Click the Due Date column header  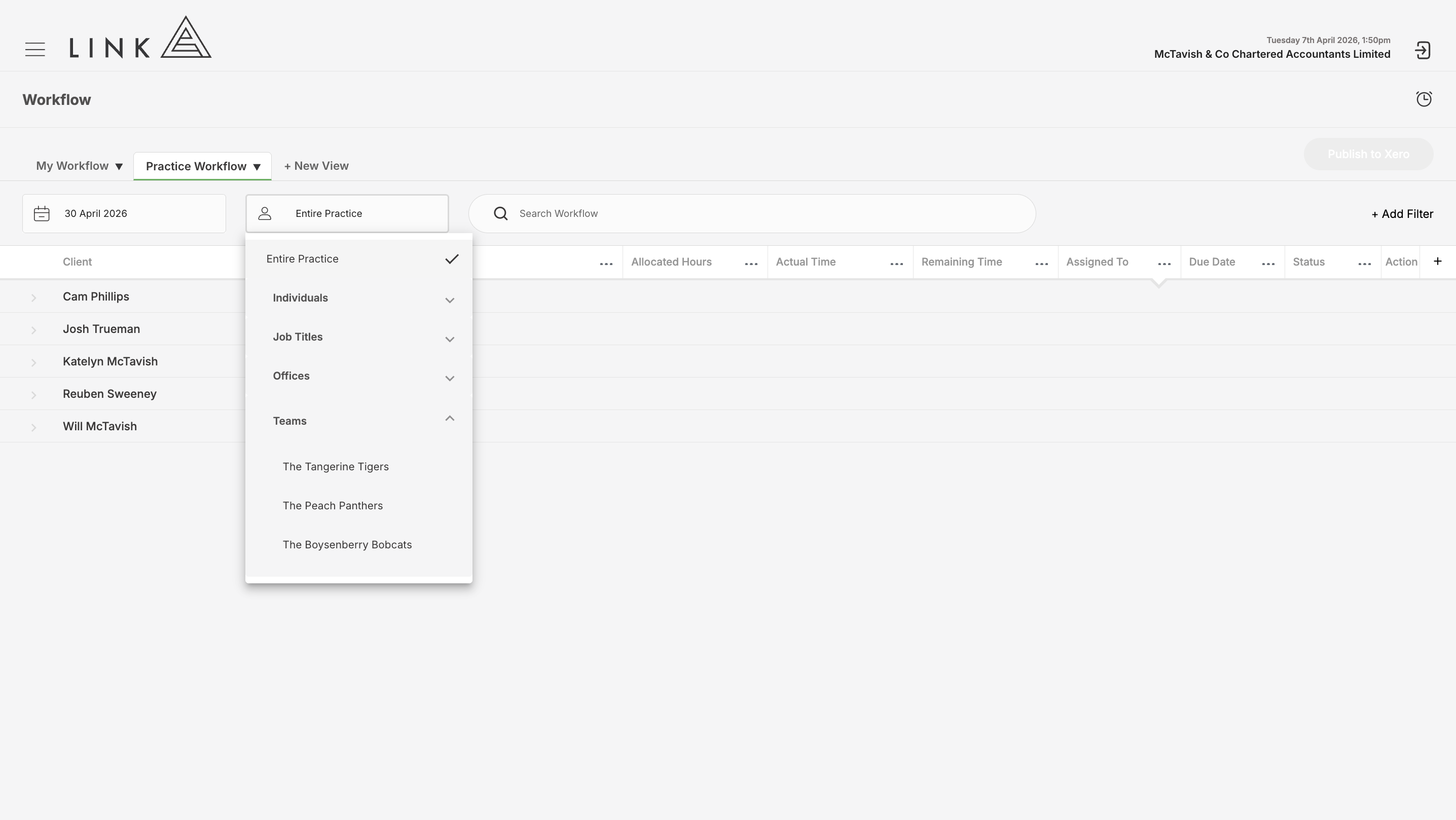click(x=1212, y=262)
